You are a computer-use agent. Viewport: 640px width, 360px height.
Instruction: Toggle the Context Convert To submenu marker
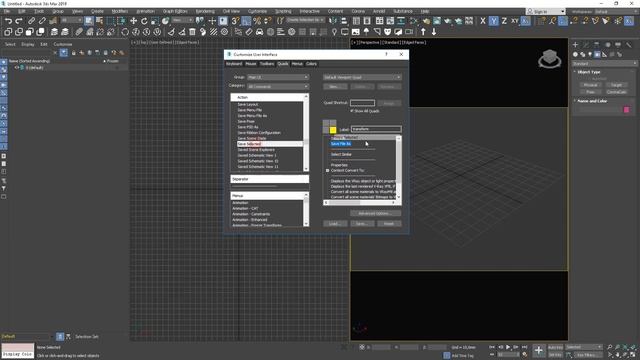327,170
